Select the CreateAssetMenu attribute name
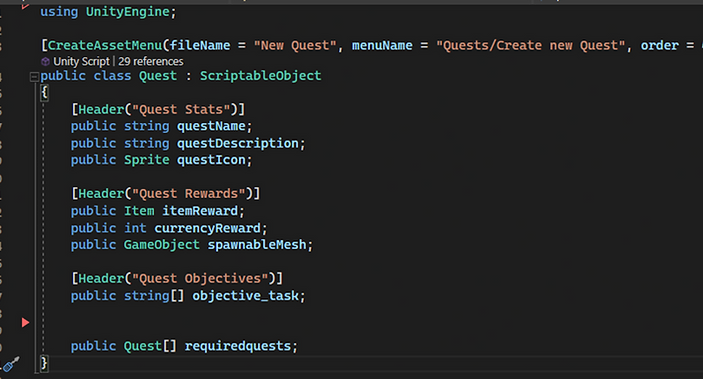 pos(105,45)
